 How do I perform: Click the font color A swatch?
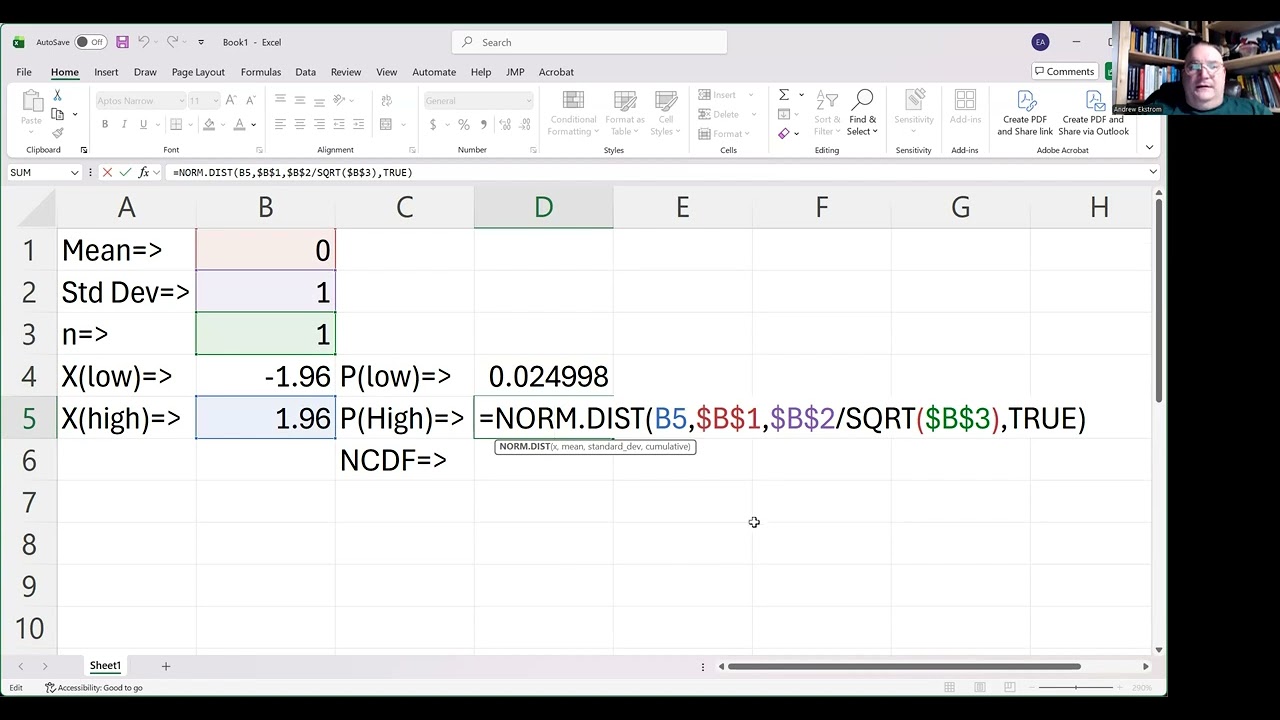[x=239, y=124]
